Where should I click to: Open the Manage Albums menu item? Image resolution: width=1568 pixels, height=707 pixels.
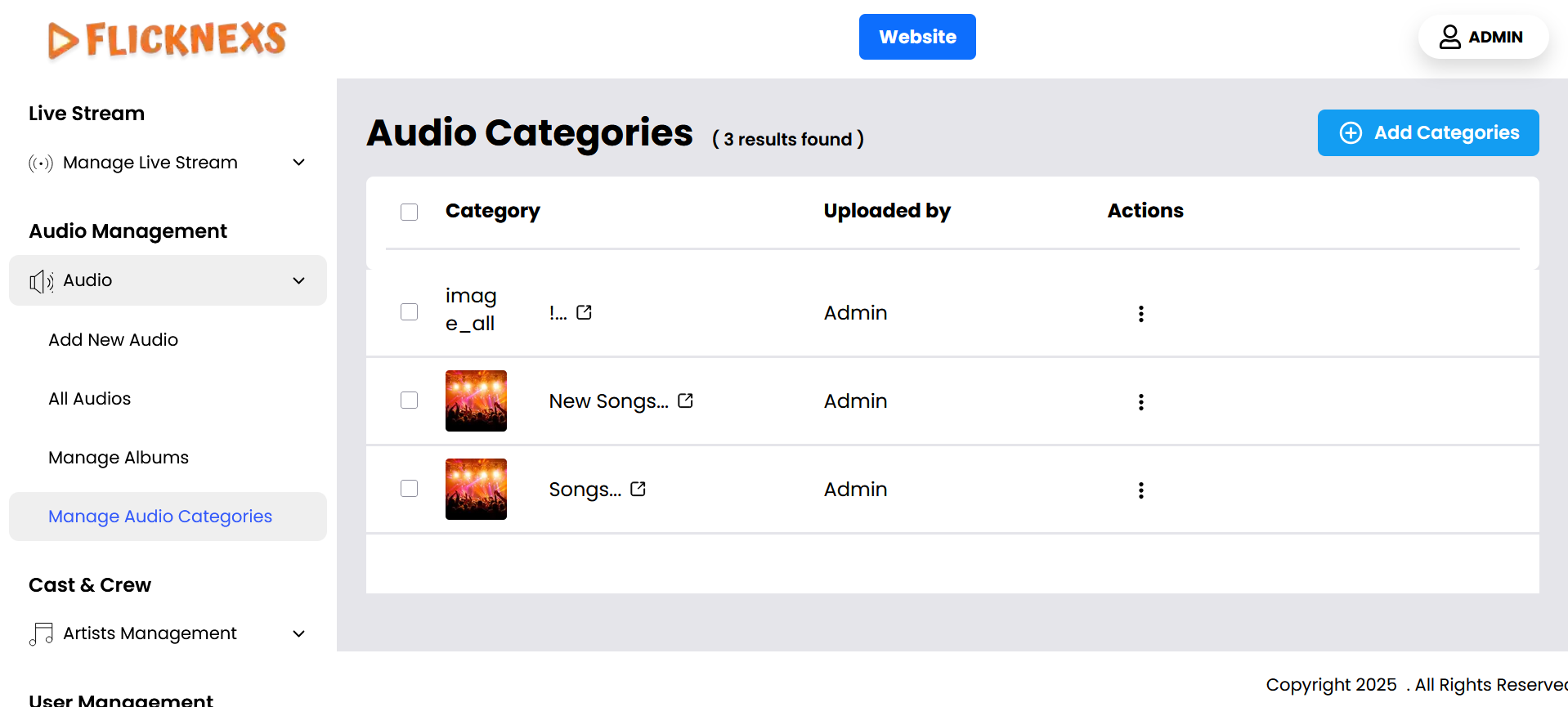coord(119,458)
